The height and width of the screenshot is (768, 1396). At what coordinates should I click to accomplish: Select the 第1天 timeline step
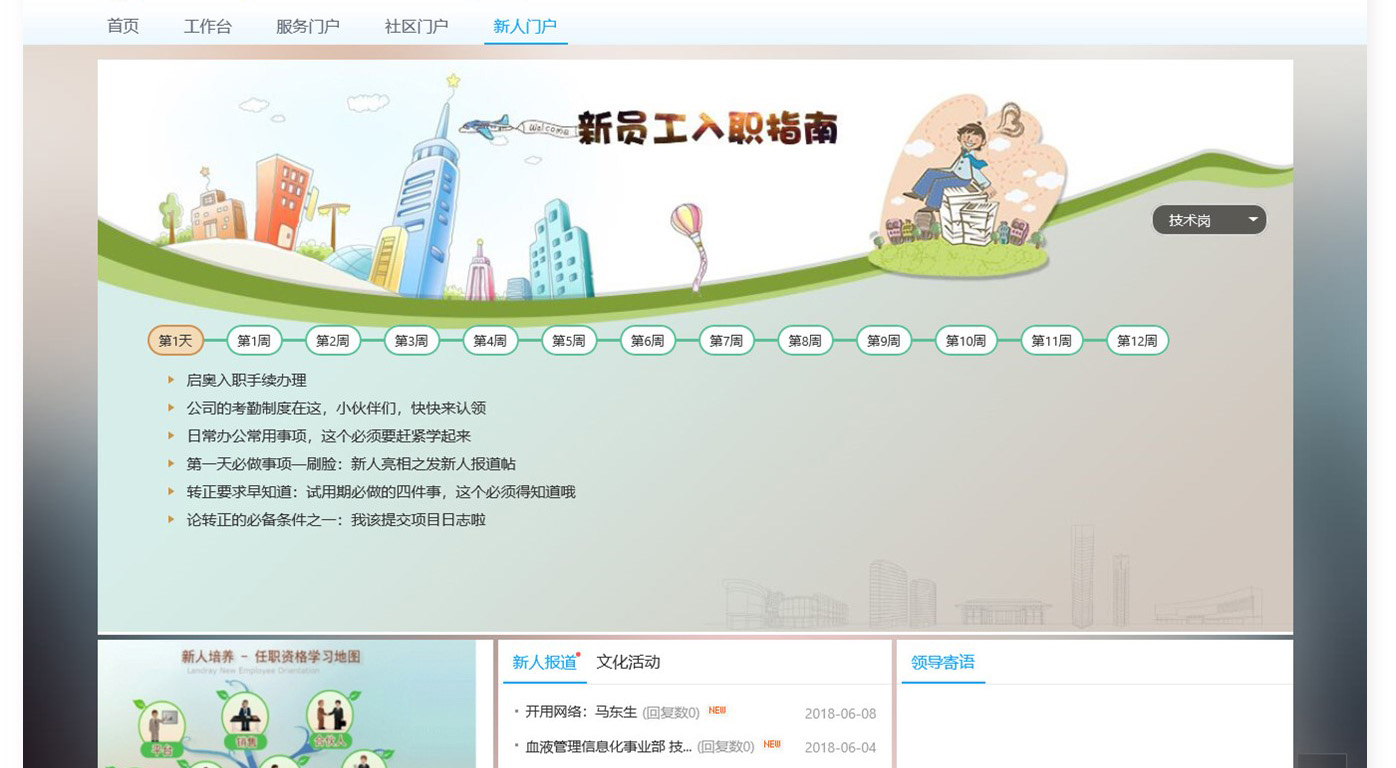(176, 341)
